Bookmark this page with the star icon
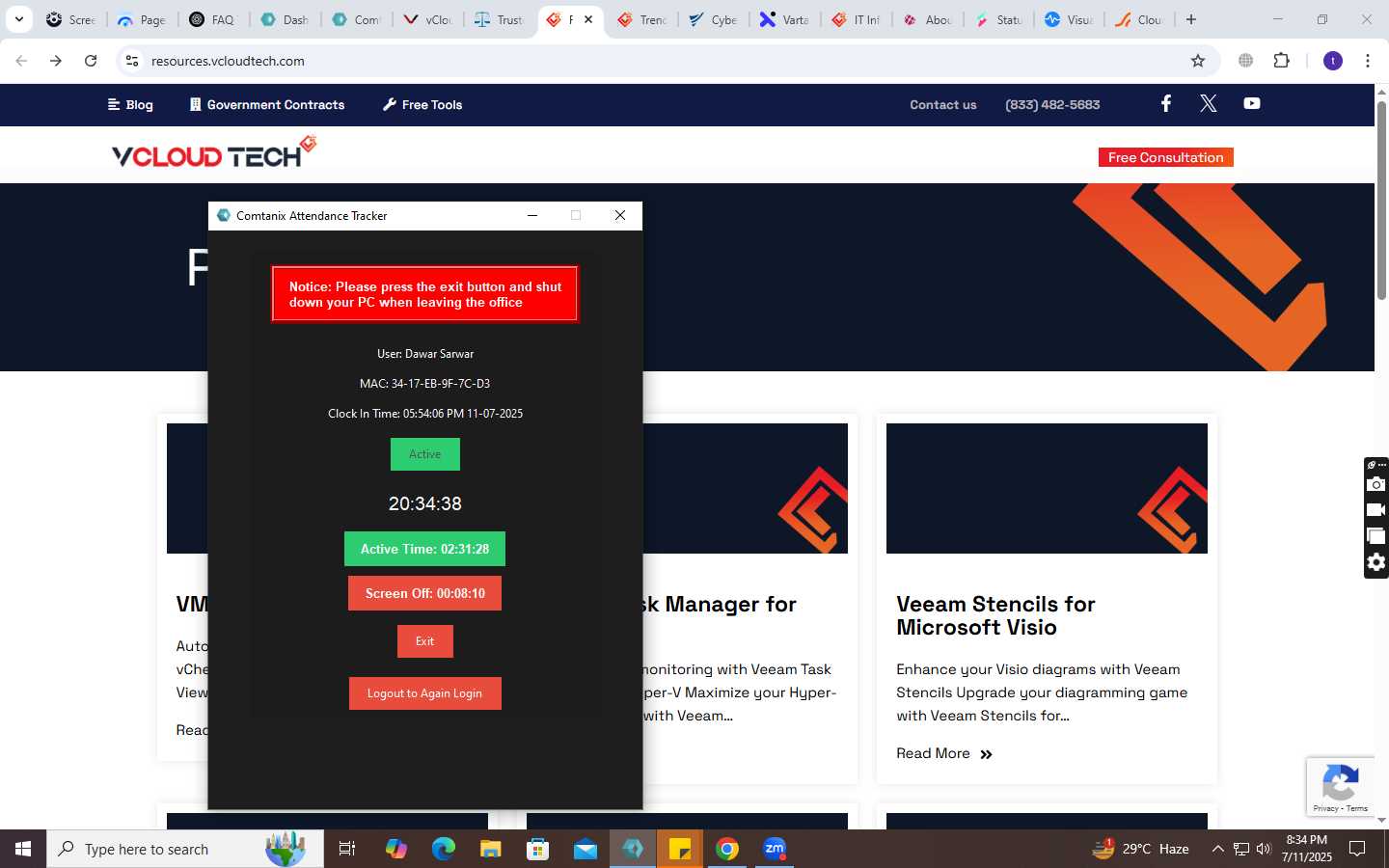The height and width of the screenshot is (868, 1389). pyautogui.click(x=1197, y=61)
